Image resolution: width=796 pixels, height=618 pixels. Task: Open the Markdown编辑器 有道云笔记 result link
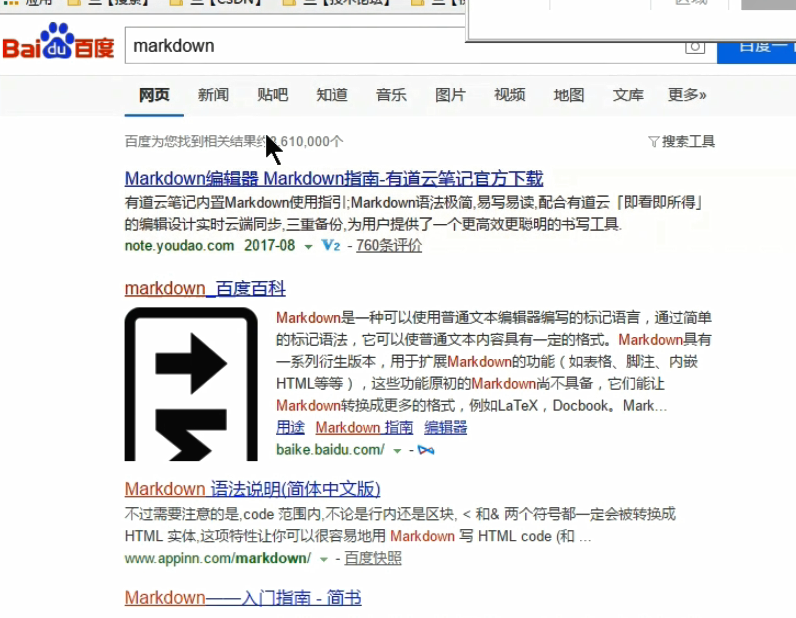click(x=334, y=179)
